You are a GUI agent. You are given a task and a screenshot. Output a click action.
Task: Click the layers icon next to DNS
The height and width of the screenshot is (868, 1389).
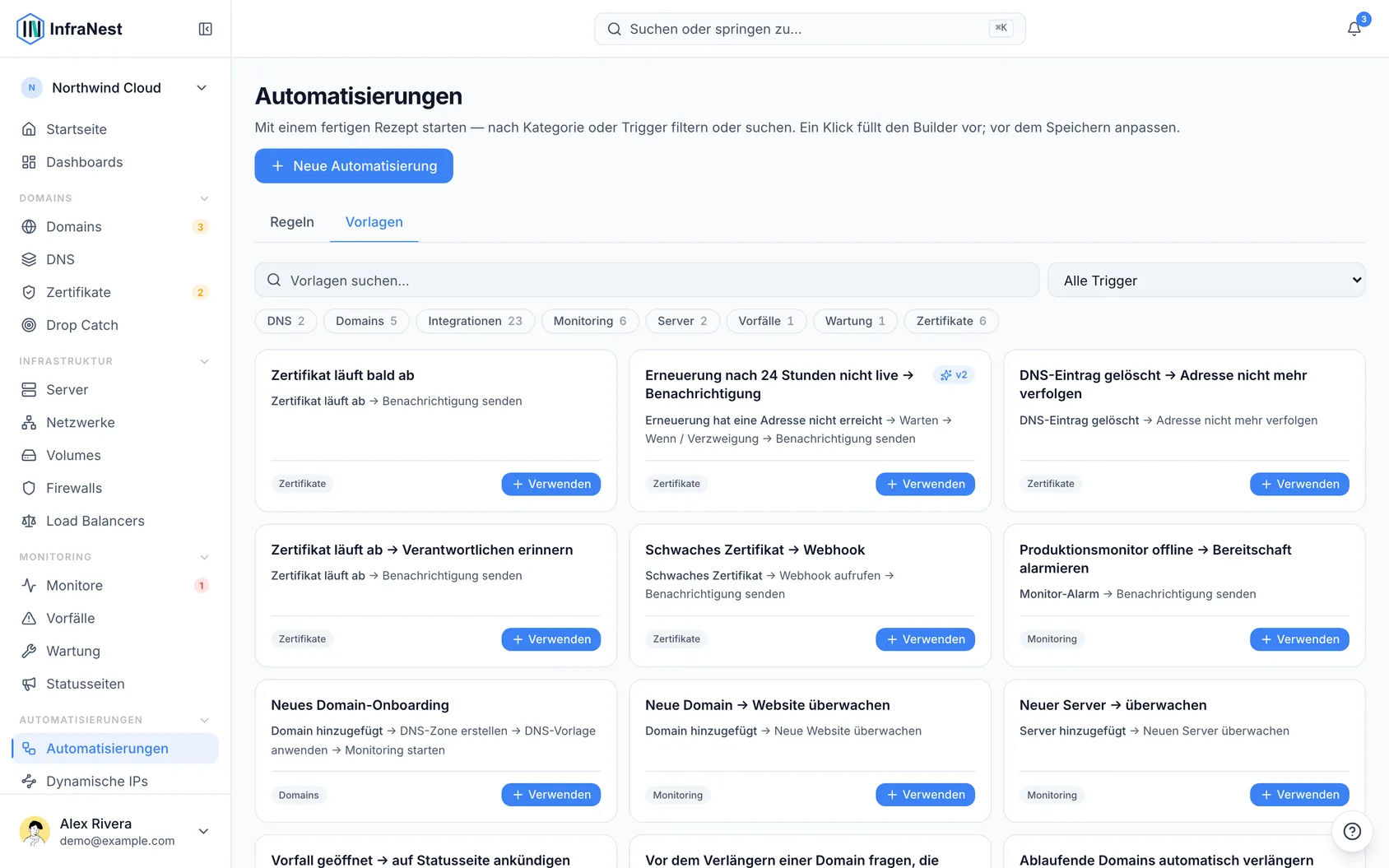pyautogui.click(x=29, y=259)
